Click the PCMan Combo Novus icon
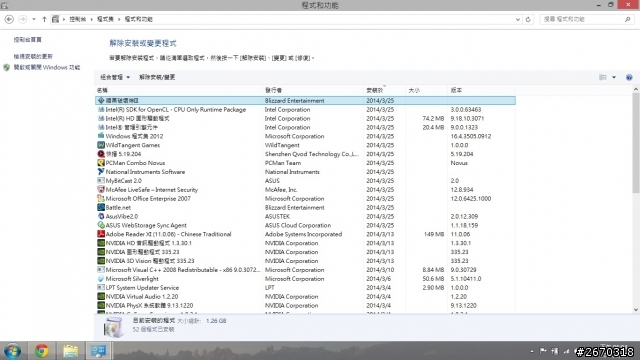640x360 pixels. (101, 163)
